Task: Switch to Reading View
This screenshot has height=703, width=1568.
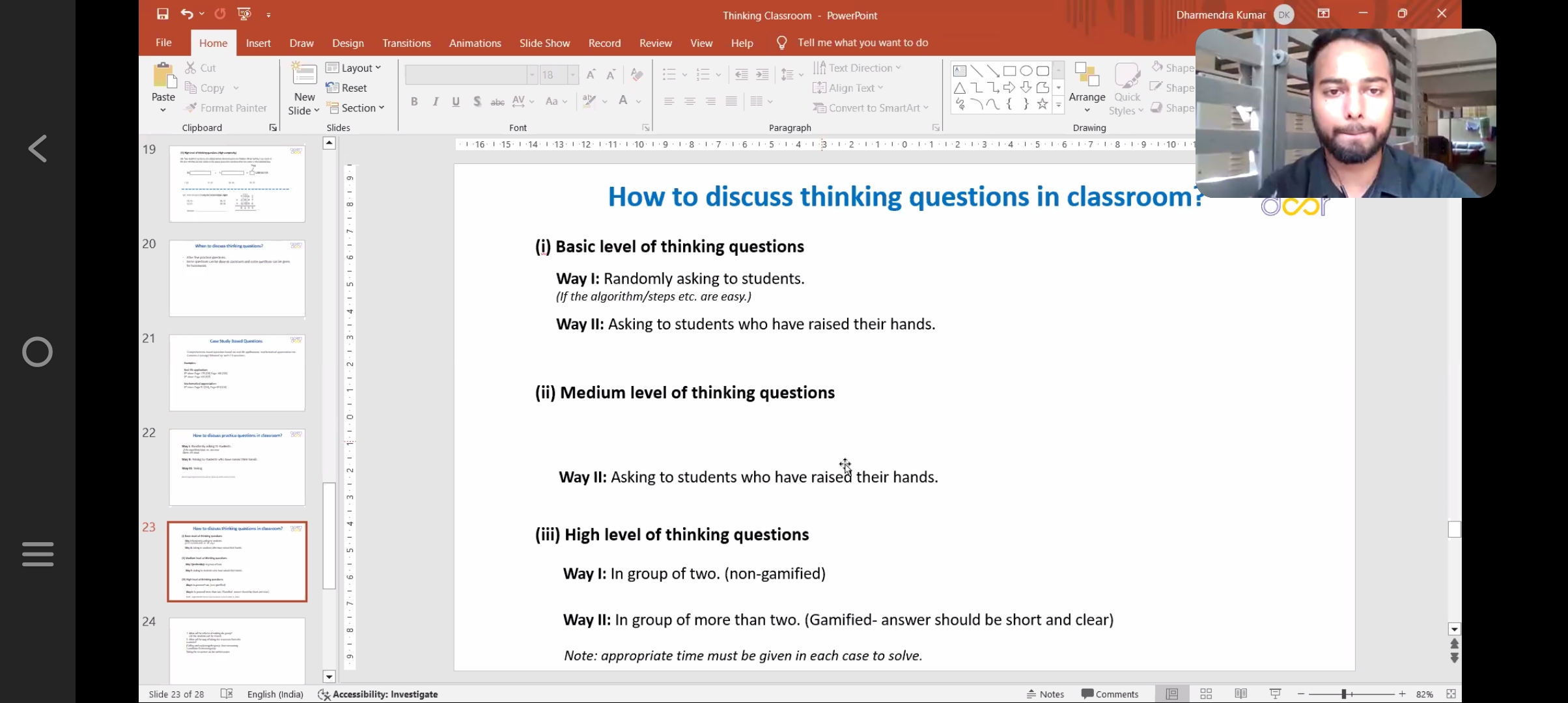Action: pyautogui.click(x=1240, y=694)
